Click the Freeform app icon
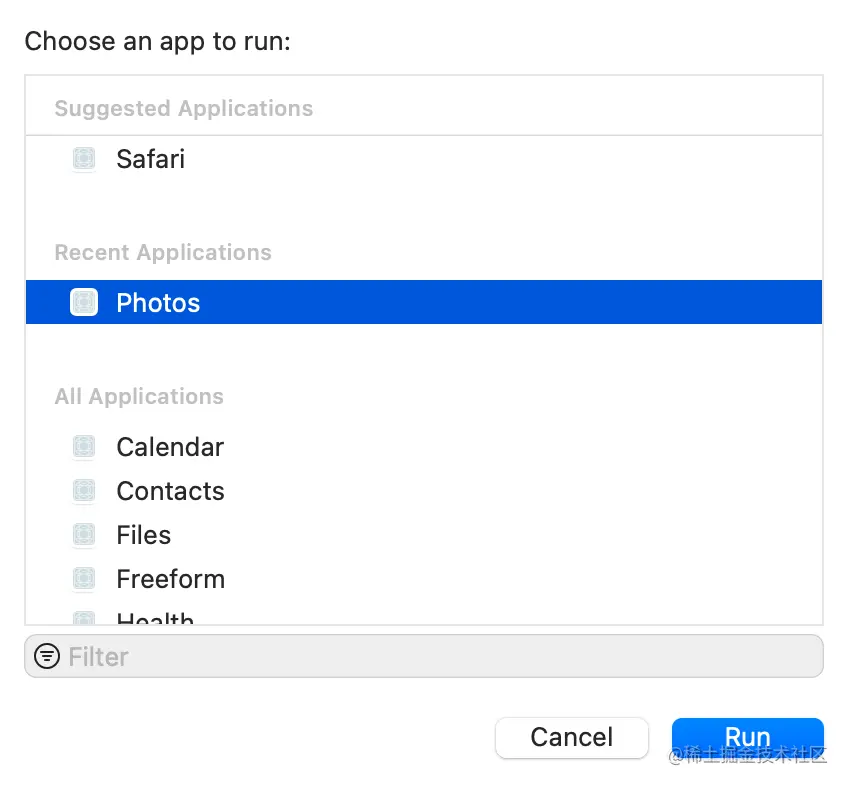850x788 pixels. pos(84,579)
